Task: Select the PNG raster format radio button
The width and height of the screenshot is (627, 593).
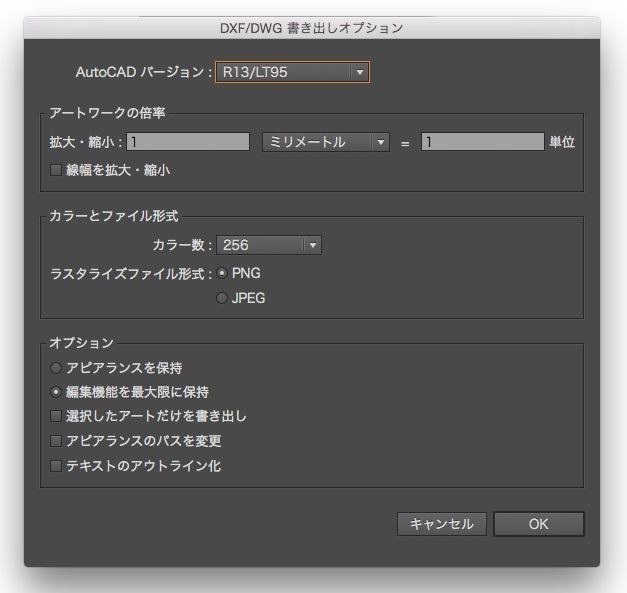Action: pyautogui.click(x=222, y=274)
